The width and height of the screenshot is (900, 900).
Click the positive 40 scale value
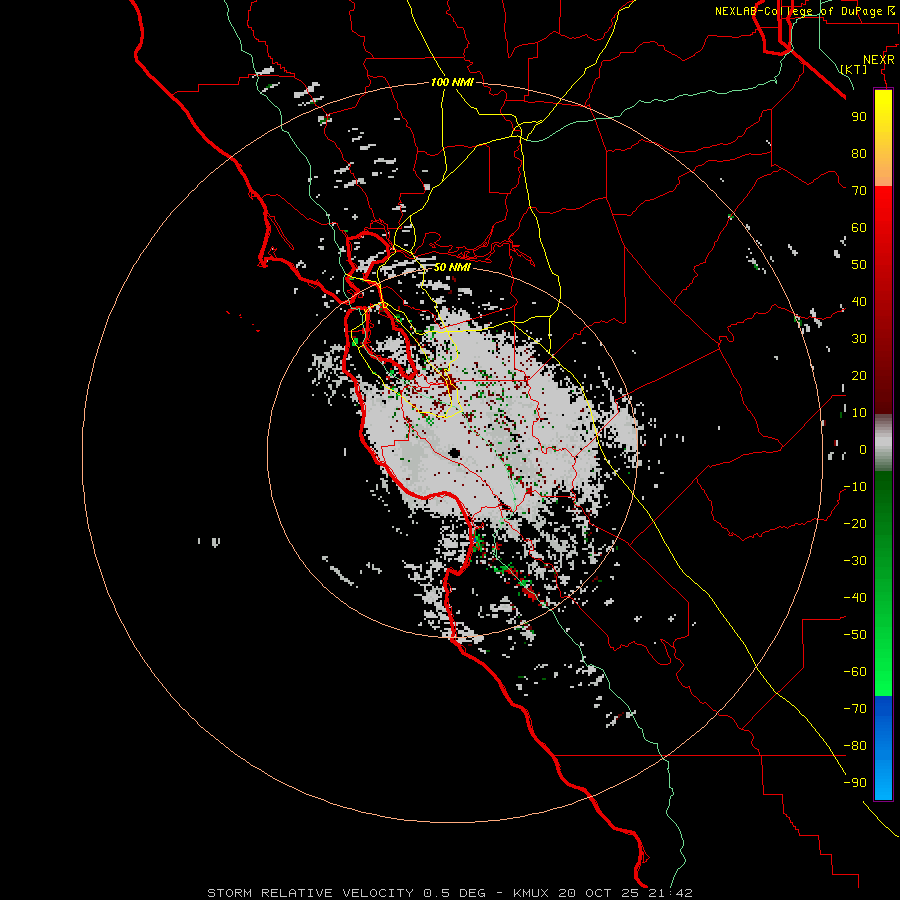[x=859, y=302]
